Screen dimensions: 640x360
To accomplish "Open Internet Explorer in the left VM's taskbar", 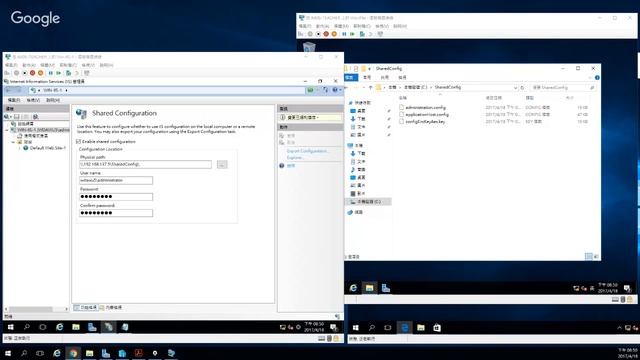I will 60,327.
